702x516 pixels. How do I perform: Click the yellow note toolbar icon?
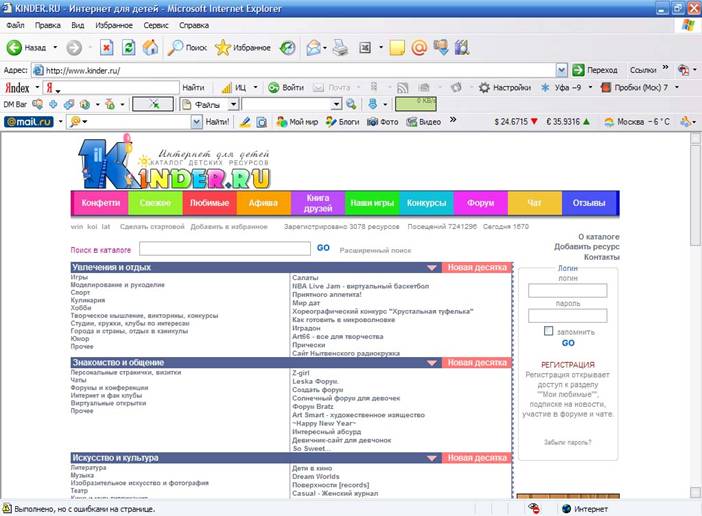397,47
